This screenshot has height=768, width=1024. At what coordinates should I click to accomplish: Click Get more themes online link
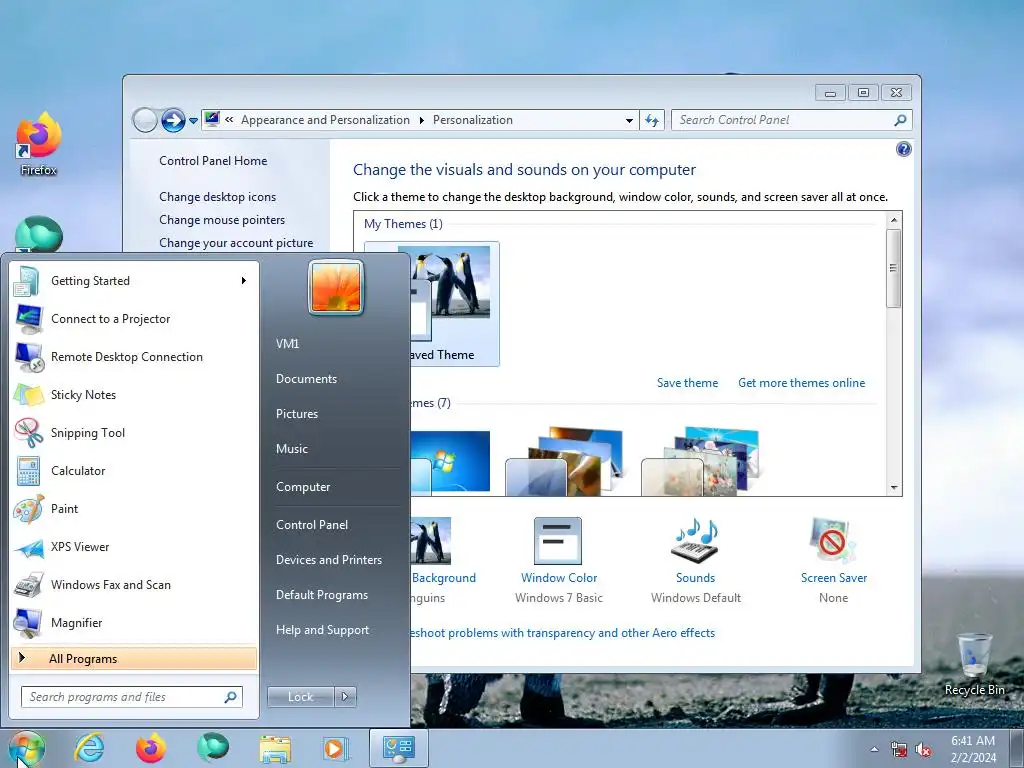click(801, 383)
